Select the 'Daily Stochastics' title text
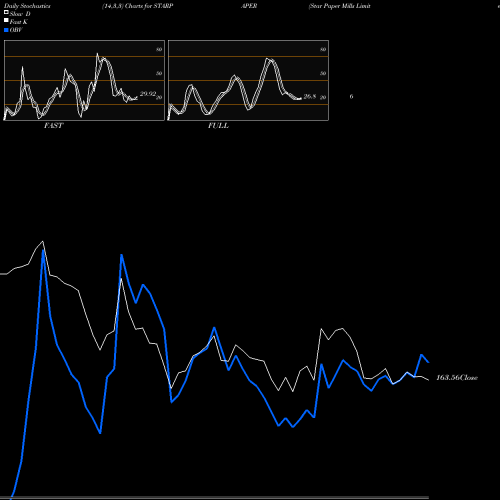The image size is (500, 500). pos(27,6)
